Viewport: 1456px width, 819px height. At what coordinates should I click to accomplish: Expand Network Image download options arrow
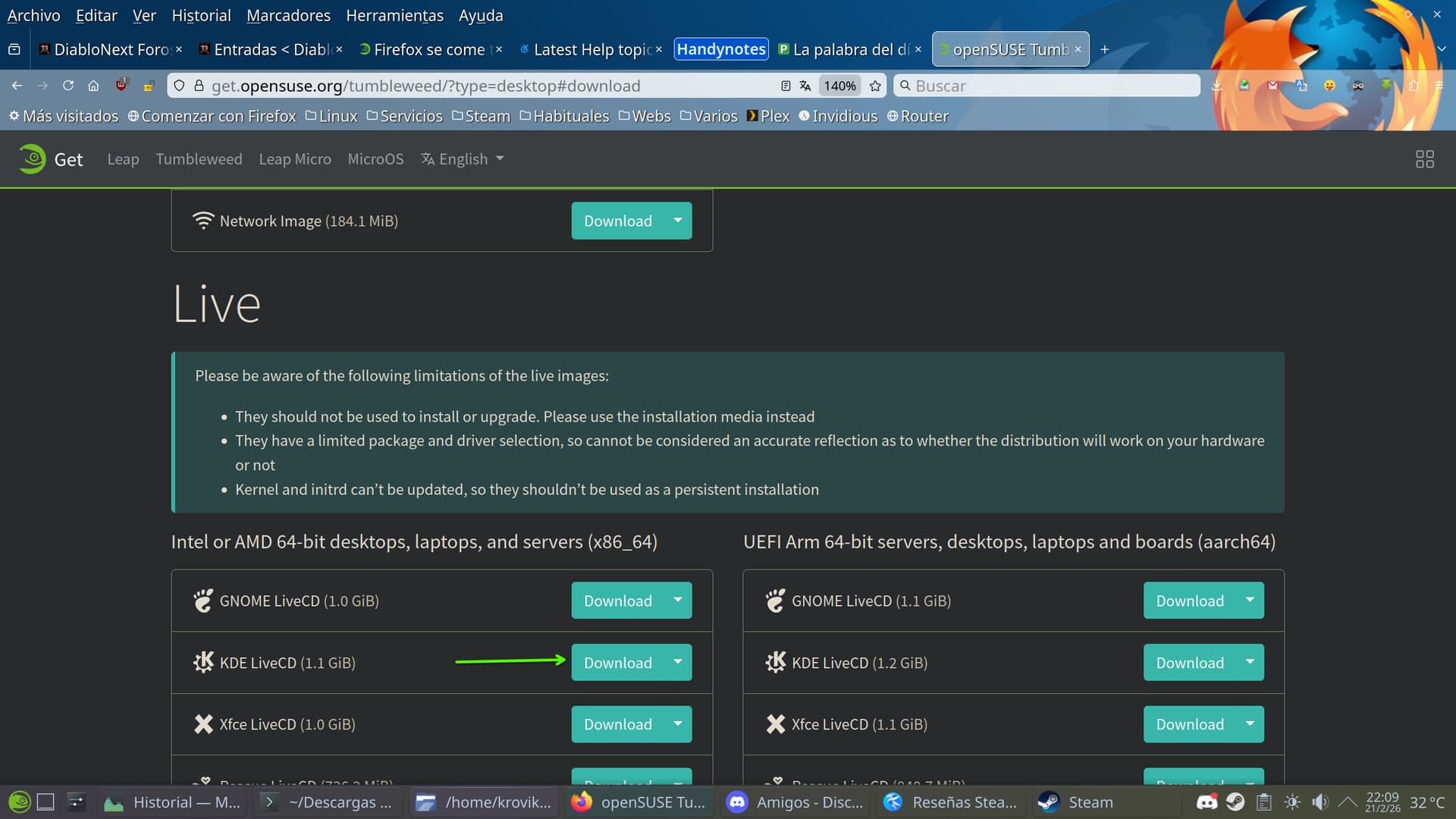pos(677,221)
